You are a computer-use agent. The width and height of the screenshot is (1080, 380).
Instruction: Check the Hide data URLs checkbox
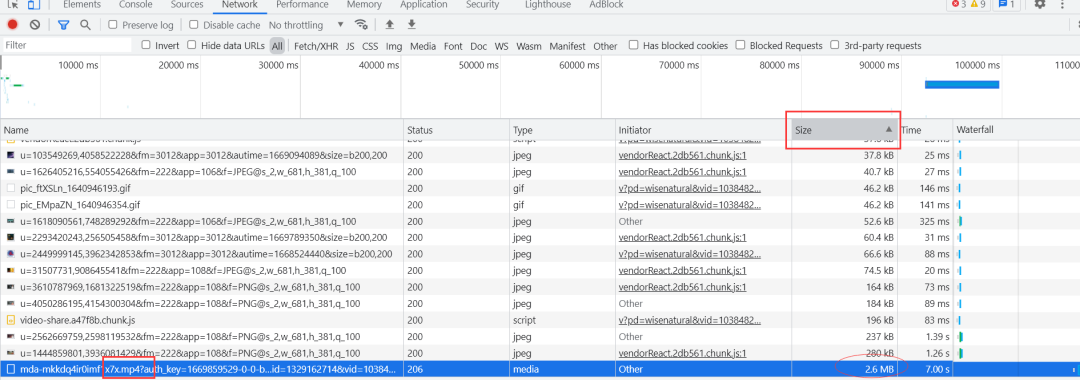[191, 45]
